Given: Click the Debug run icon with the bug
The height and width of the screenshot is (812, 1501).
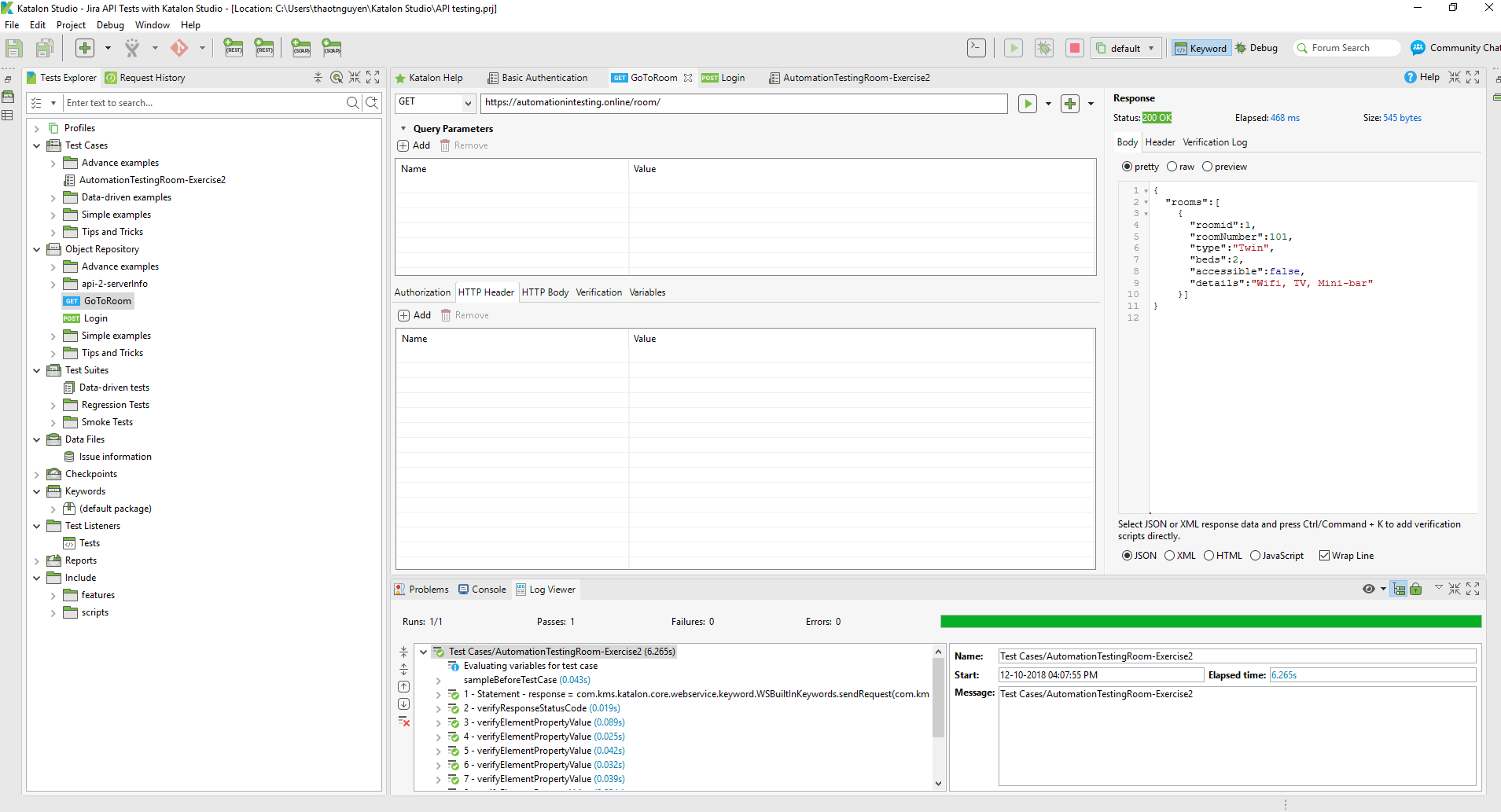Looking at the screenshot, I should coord(1043,49).
